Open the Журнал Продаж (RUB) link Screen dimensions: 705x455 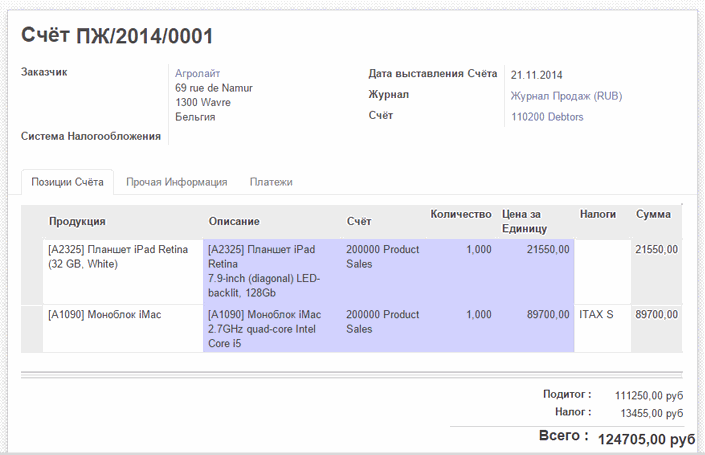click(566, 96)
